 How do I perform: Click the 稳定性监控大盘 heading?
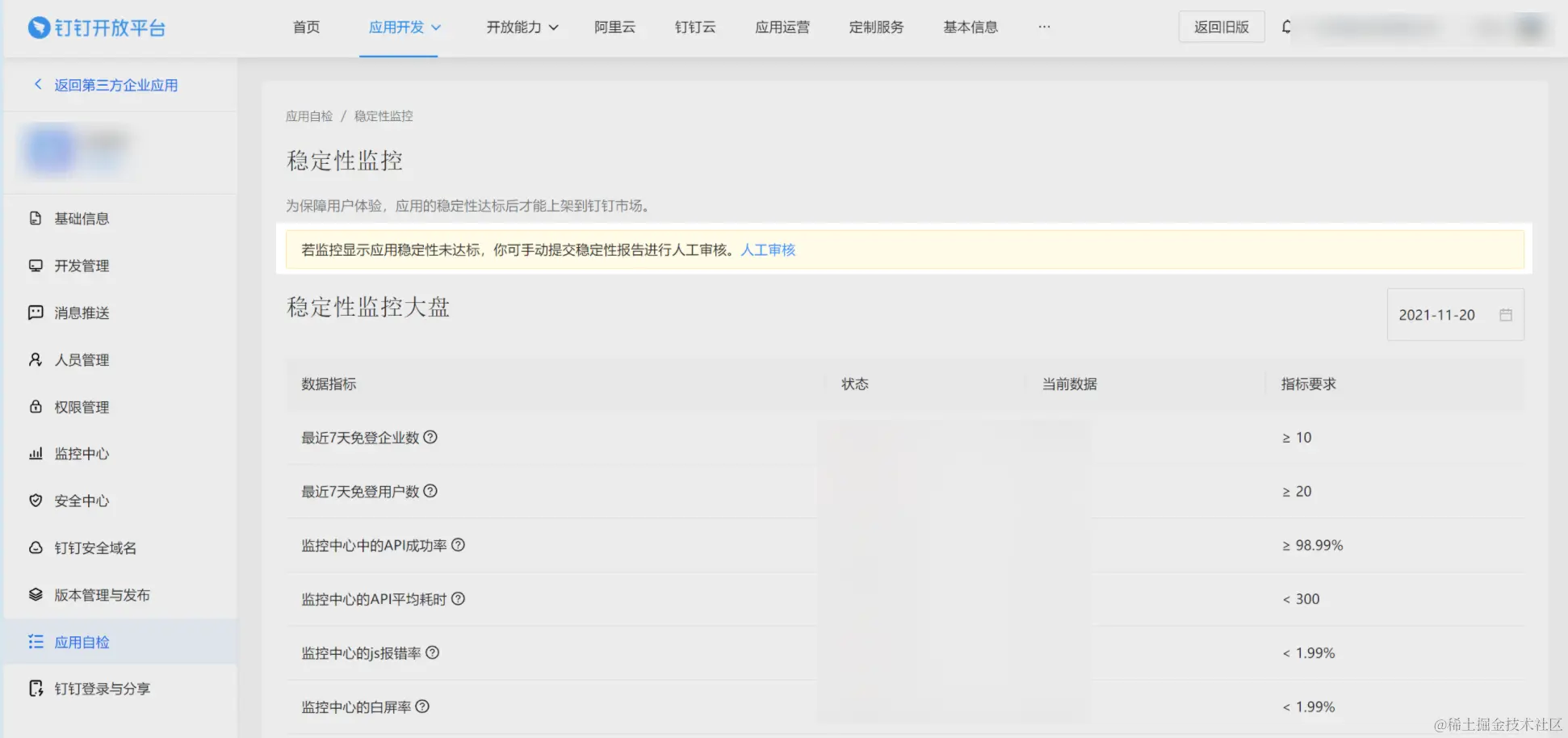(x=368, y=307)
